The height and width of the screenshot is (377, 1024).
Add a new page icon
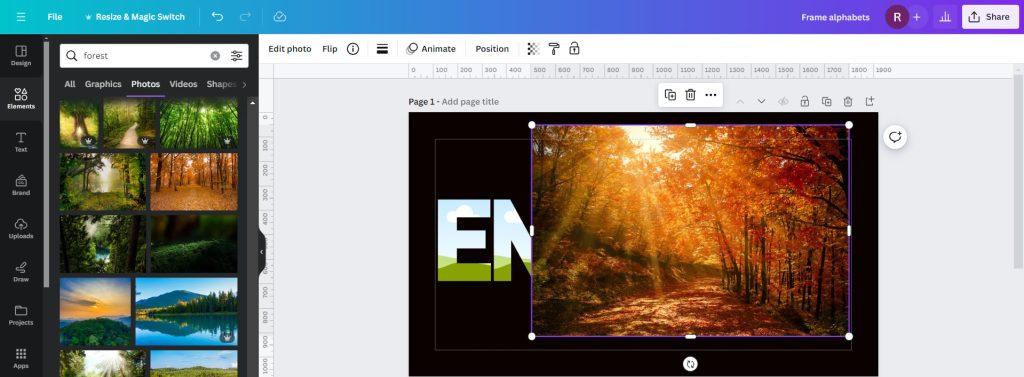pyautogui.click(x=869, y=102)
